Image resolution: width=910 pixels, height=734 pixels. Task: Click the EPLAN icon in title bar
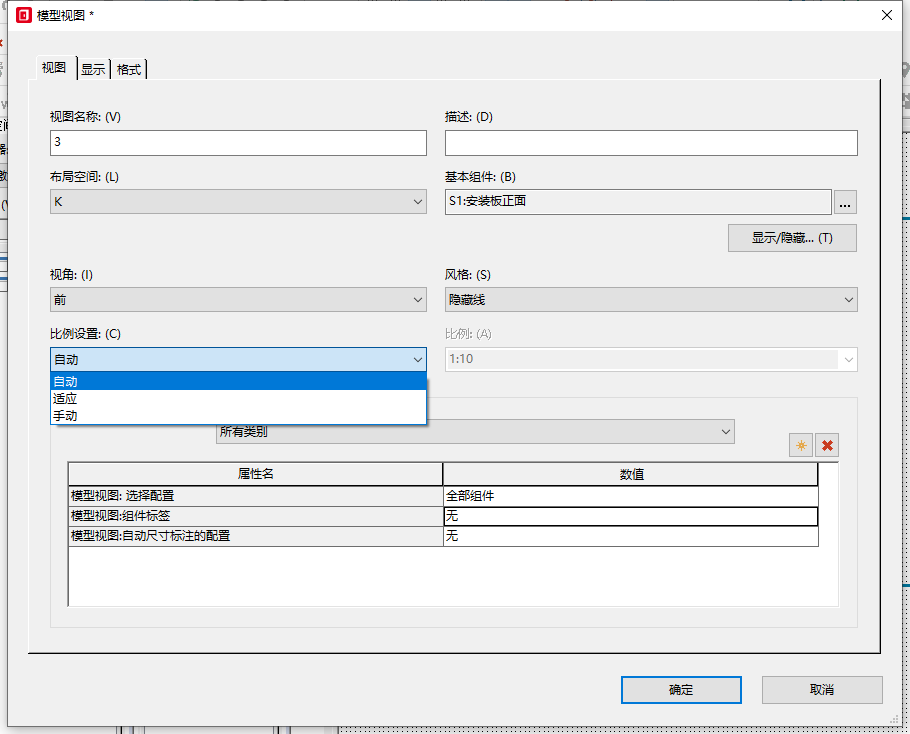(23, 15)
